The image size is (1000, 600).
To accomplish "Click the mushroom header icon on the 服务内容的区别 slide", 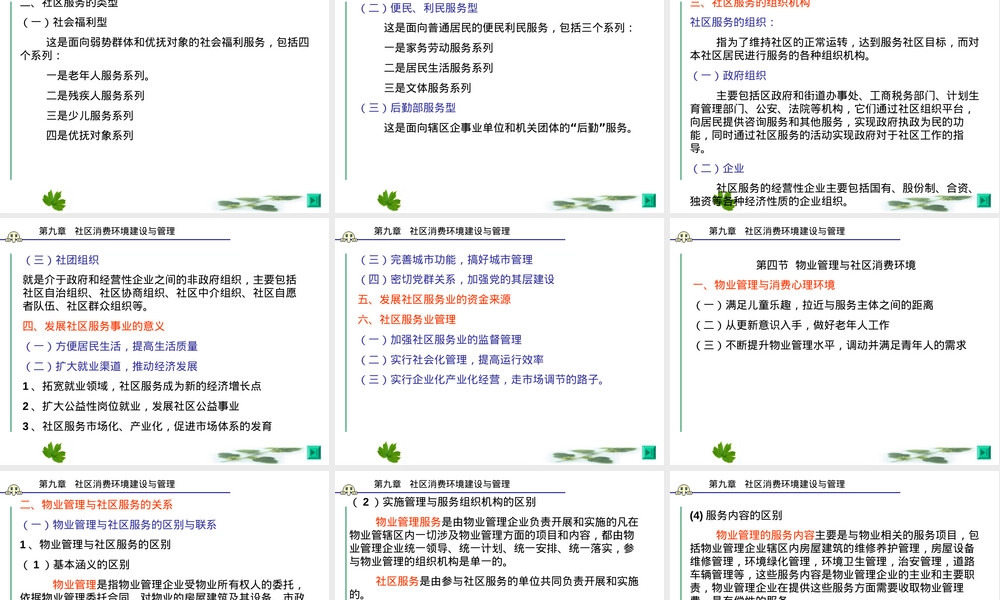I will [684, 490].
